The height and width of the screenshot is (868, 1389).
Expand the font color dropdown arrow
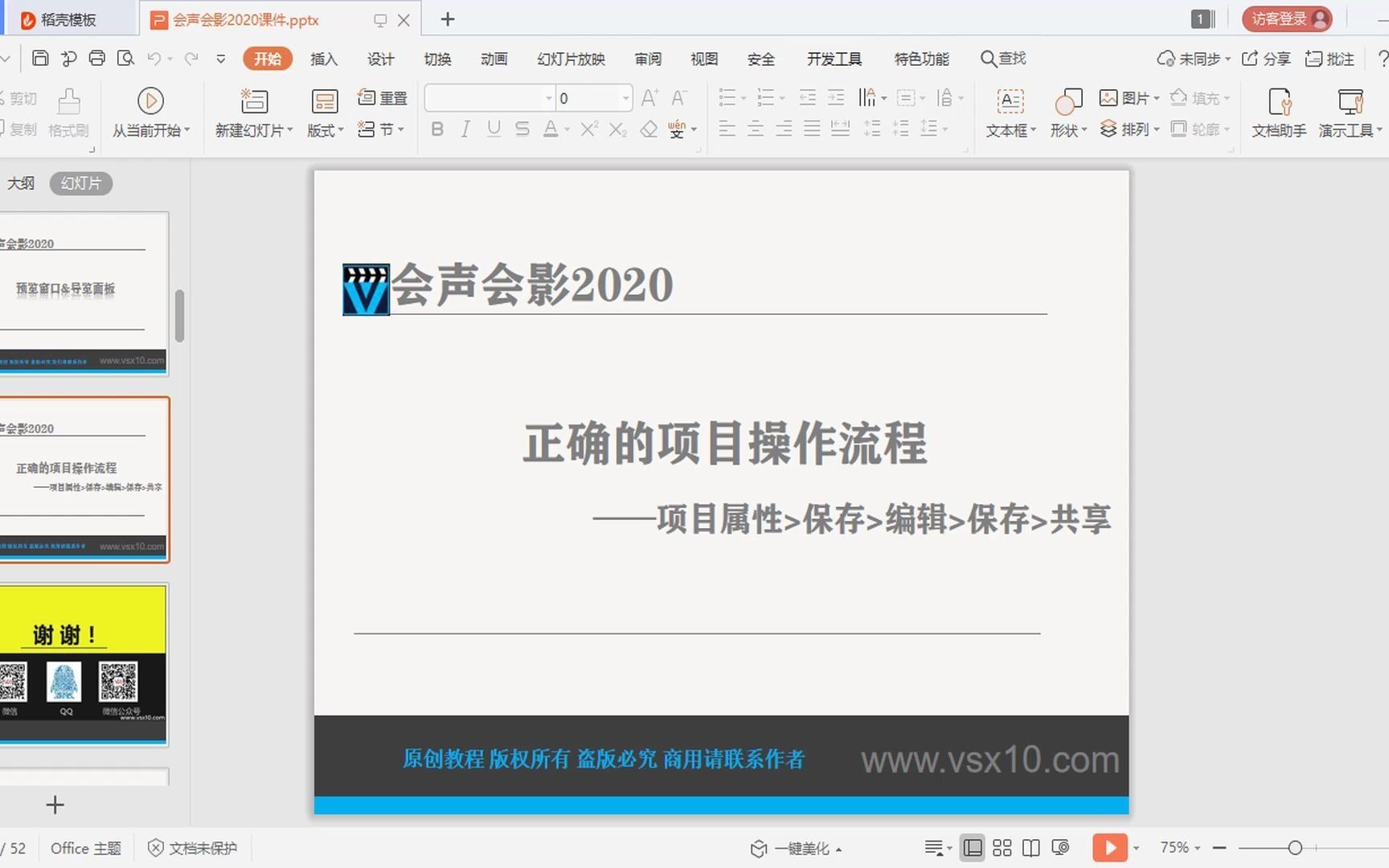pos(567,129)
